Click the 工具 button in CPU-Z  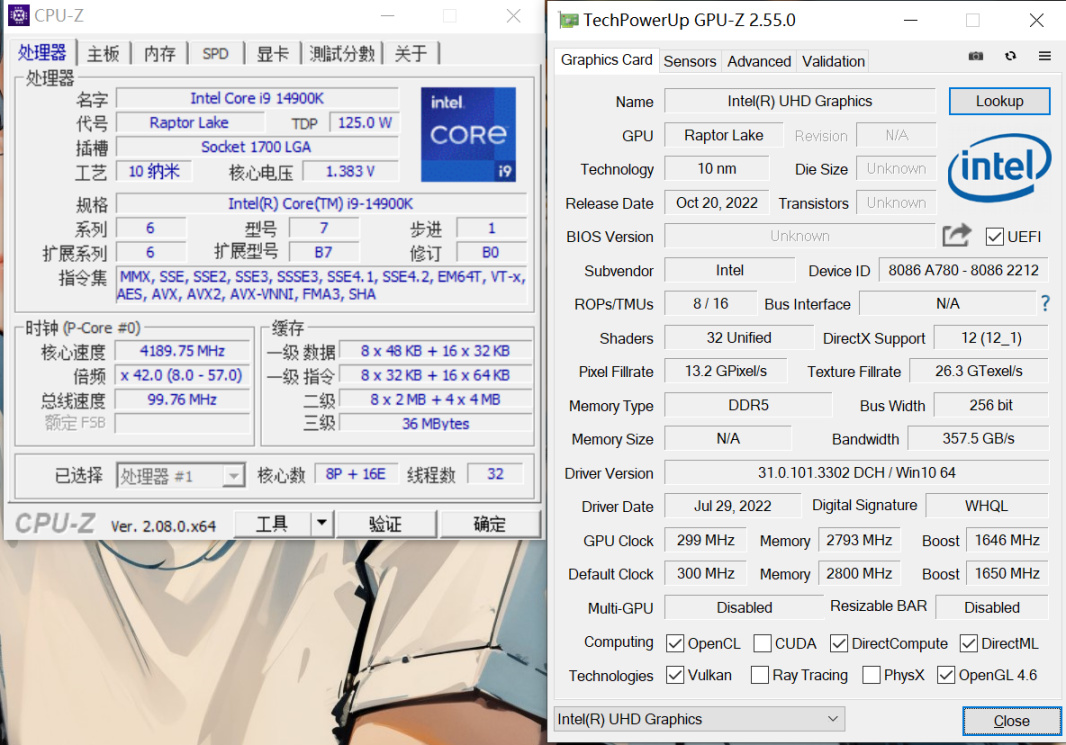(273, 523)
